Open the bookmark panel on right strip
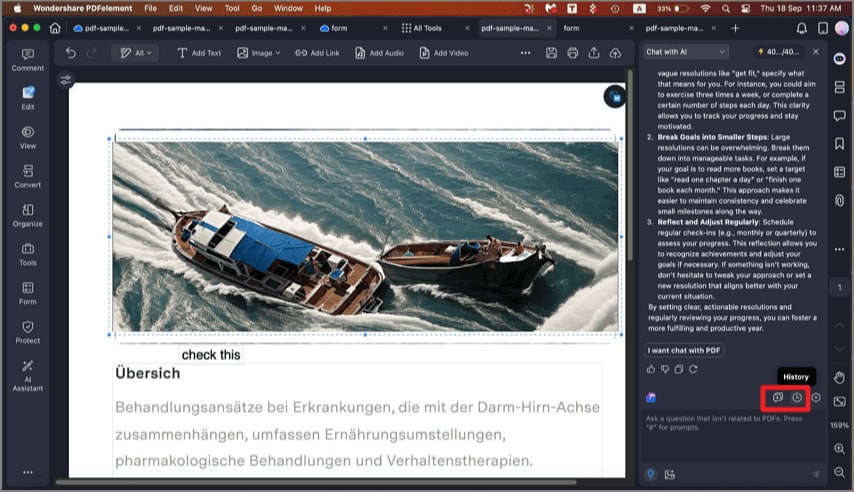 (x=839, y=143)
